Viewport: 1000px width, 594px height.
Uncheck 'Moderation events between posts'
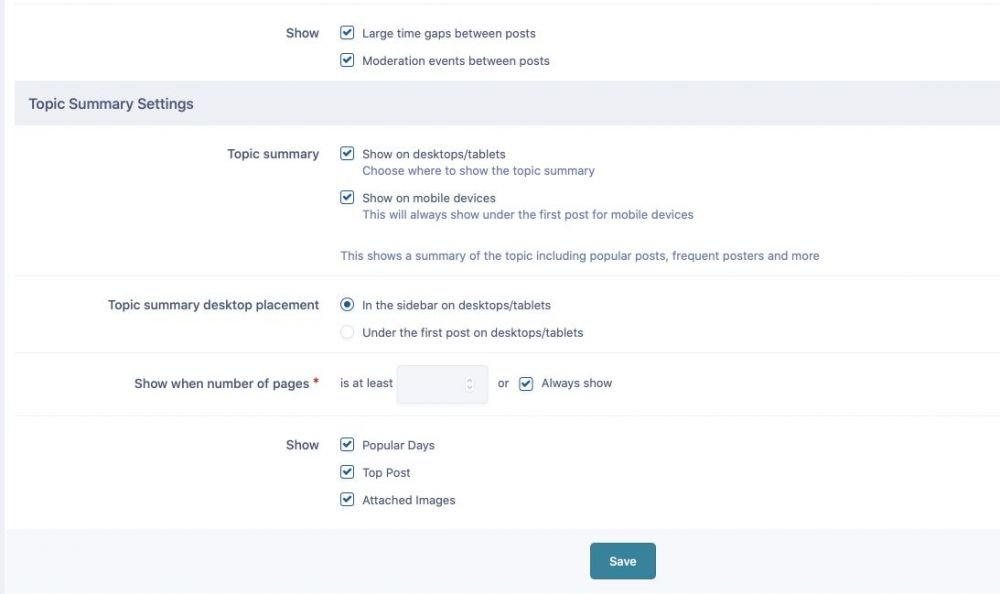pyautogui.click(x=347, y=59)
